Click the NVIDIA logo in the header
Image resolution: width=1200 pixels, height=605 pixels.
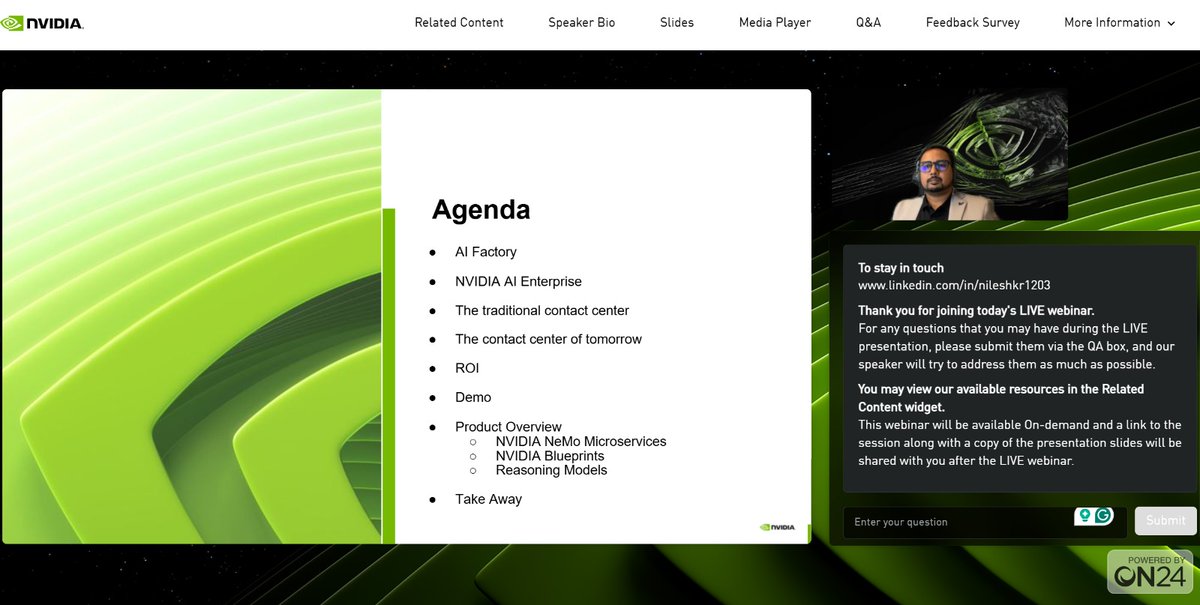[x=42, y=22]
